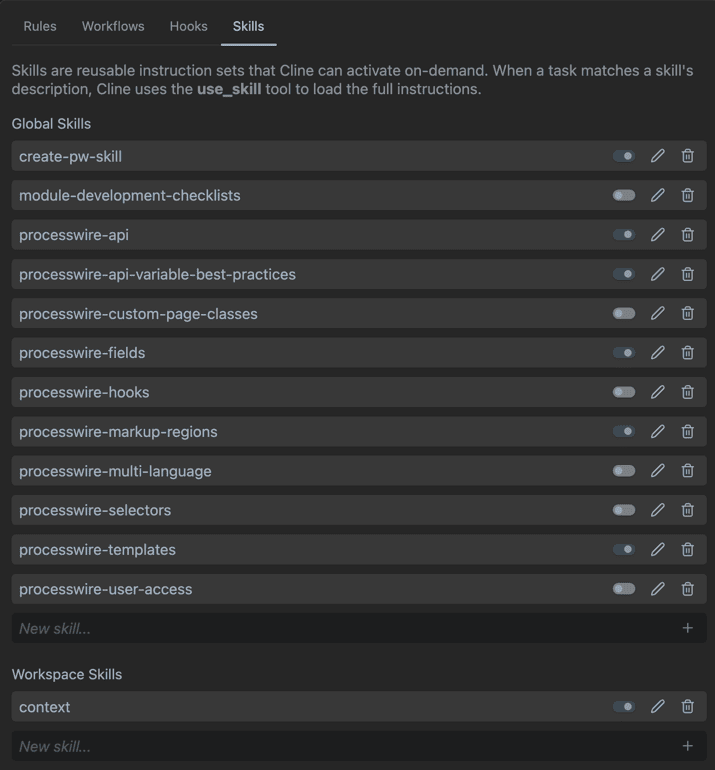Image resolution: width=715 pixels, height=770 pixels.
Task: Edit the create-pw-skill skill
Action: pos(657,156)
